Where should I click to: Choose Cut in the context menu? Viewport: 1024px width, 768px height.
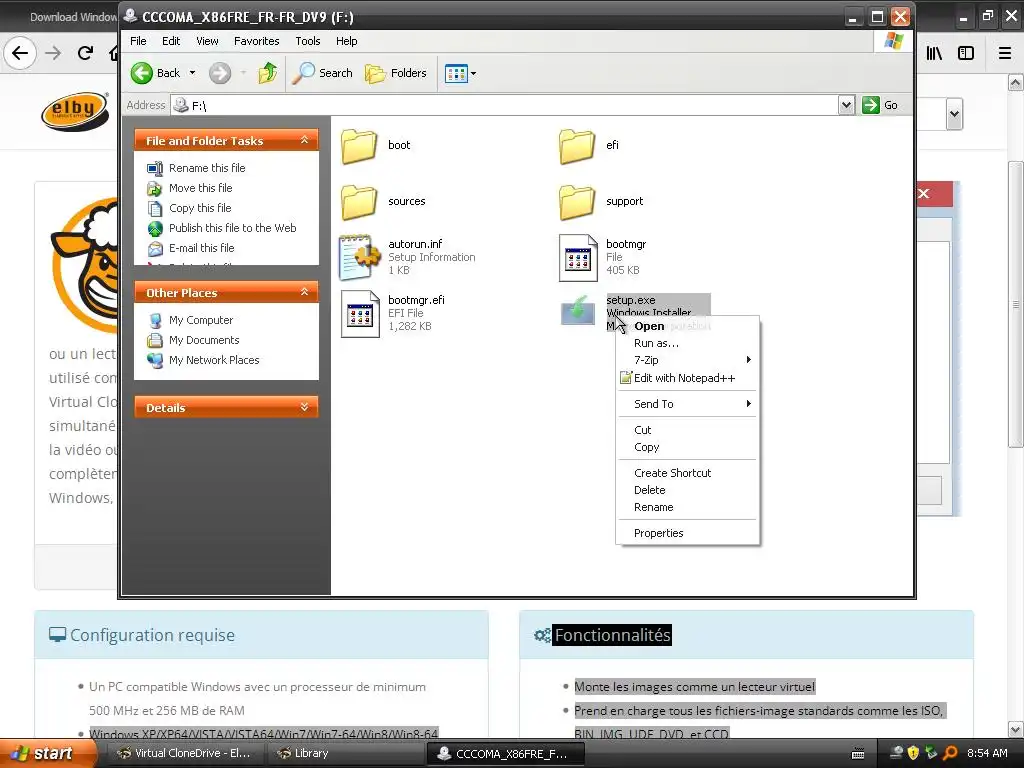688,430
